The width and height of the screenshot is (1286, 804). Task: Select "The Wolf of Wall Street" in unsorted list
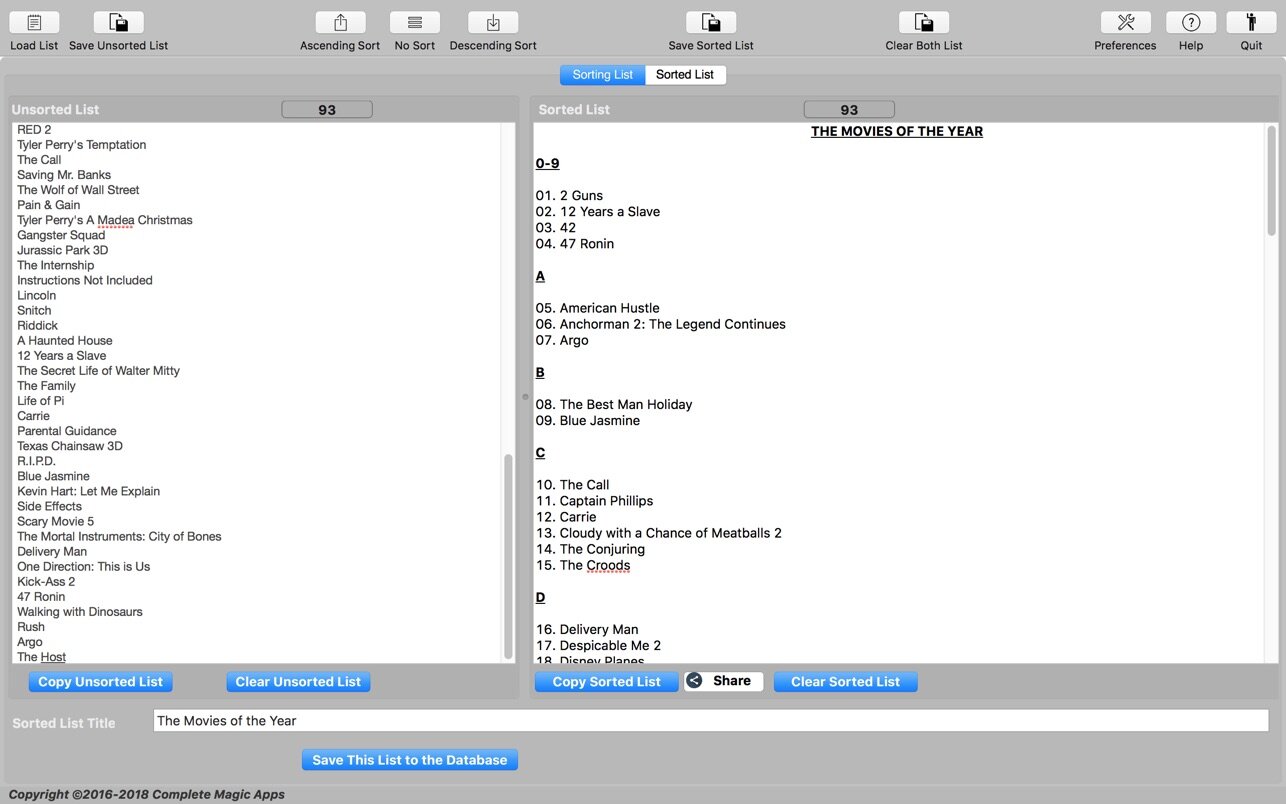click(x=78, y=190)
